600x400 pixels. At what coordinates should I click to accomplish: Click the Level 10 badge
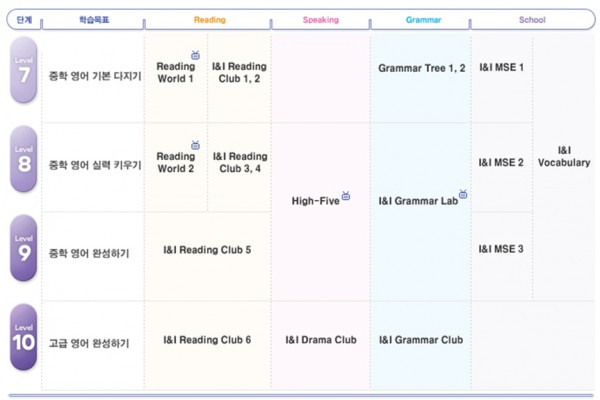[24, 337]
